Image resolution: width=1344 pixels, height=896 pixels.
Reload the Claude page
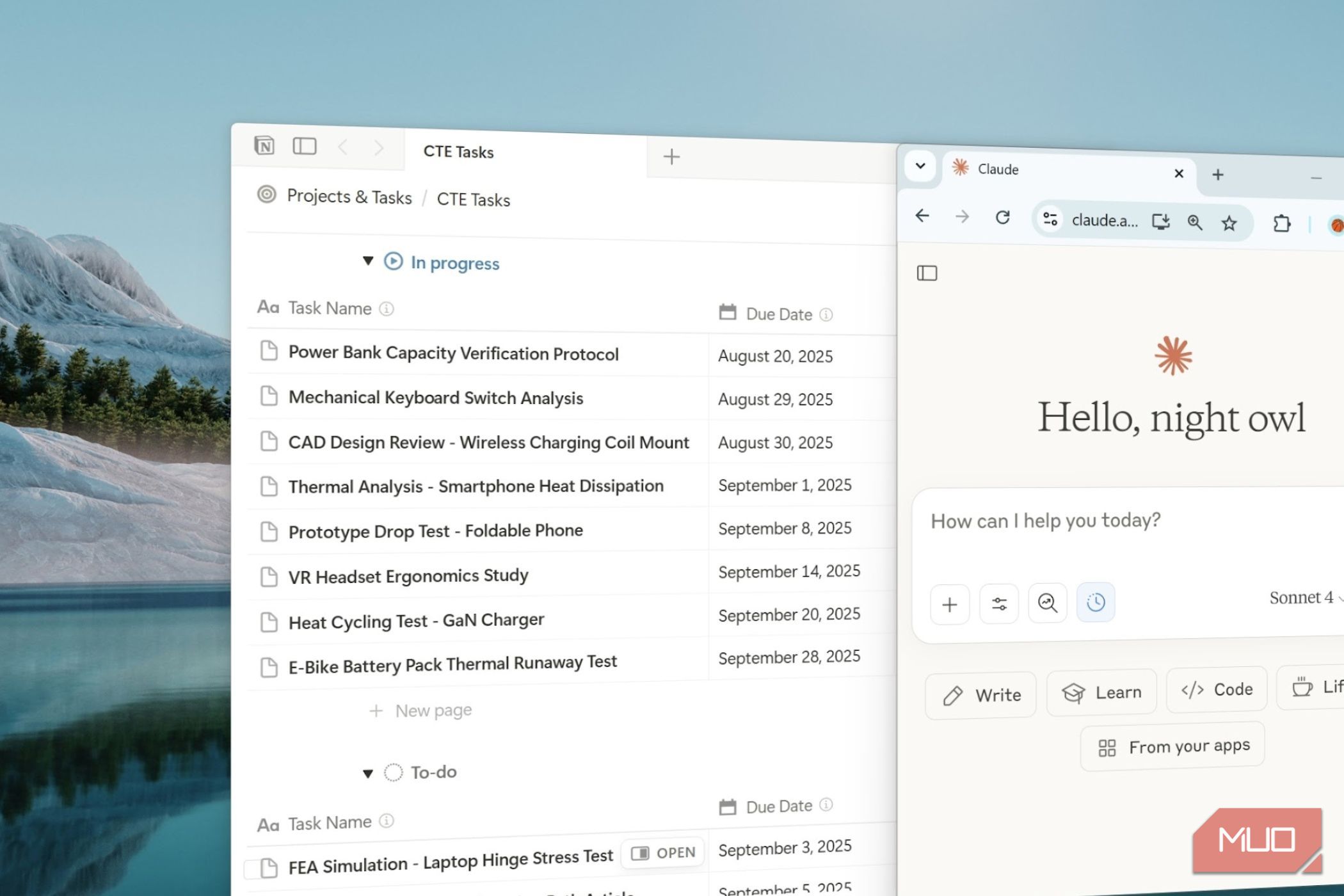(1003, 218)
